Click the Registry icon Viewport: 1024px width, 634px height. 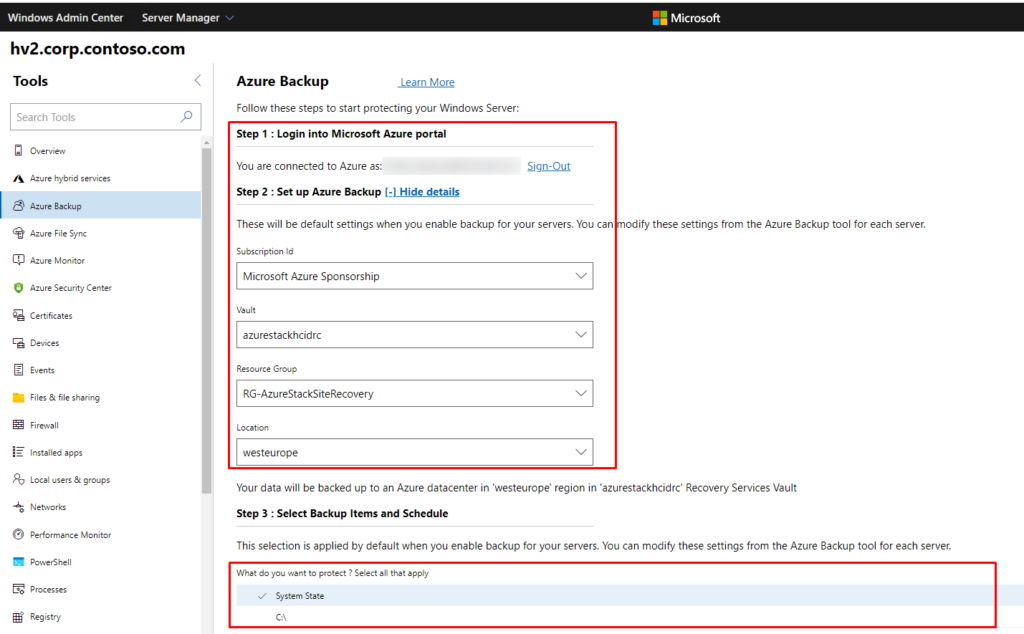click(18, 616)
